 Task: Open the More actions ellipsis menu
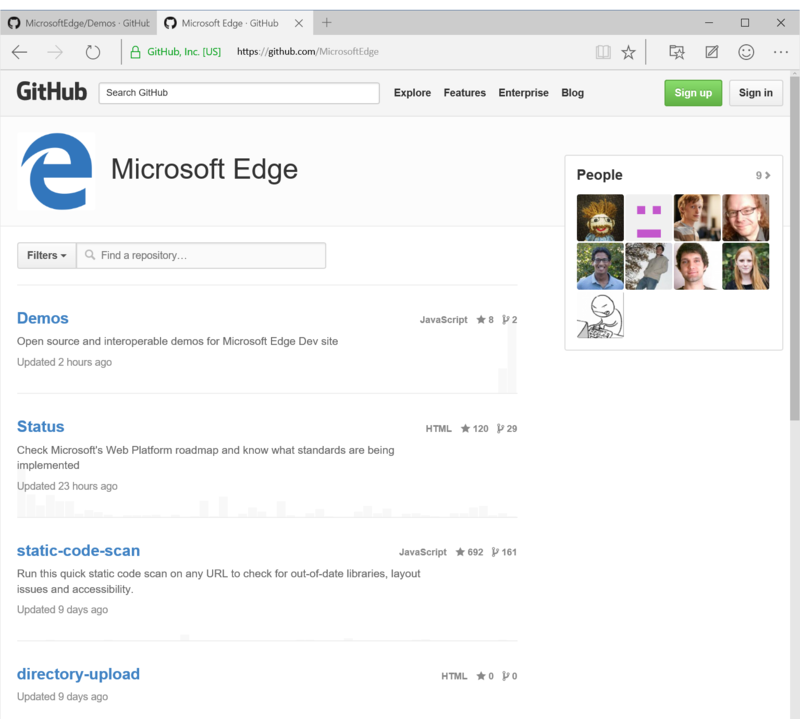tap(781, 52)
